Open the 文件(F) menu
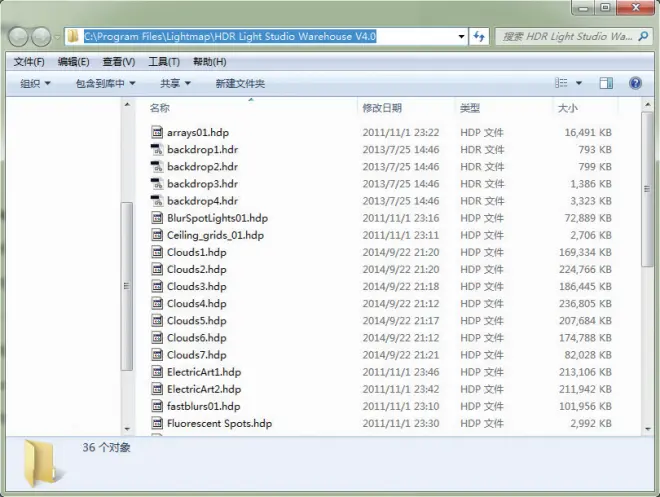 [x=29, y=62]
